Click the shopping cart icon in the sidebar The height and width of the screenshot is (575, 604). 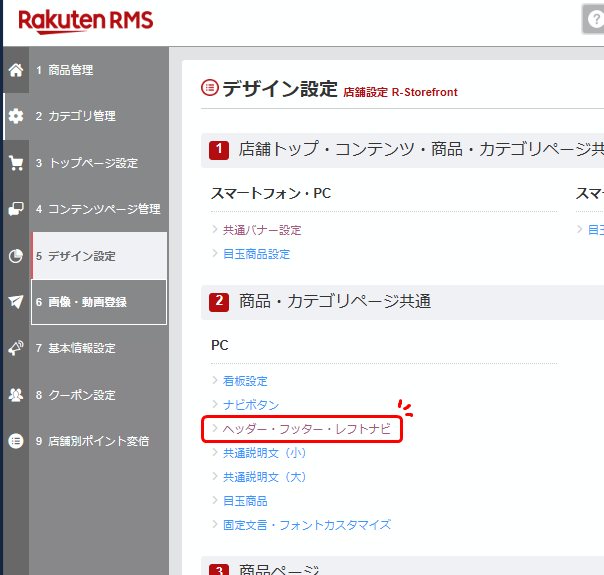pos(15,163)
